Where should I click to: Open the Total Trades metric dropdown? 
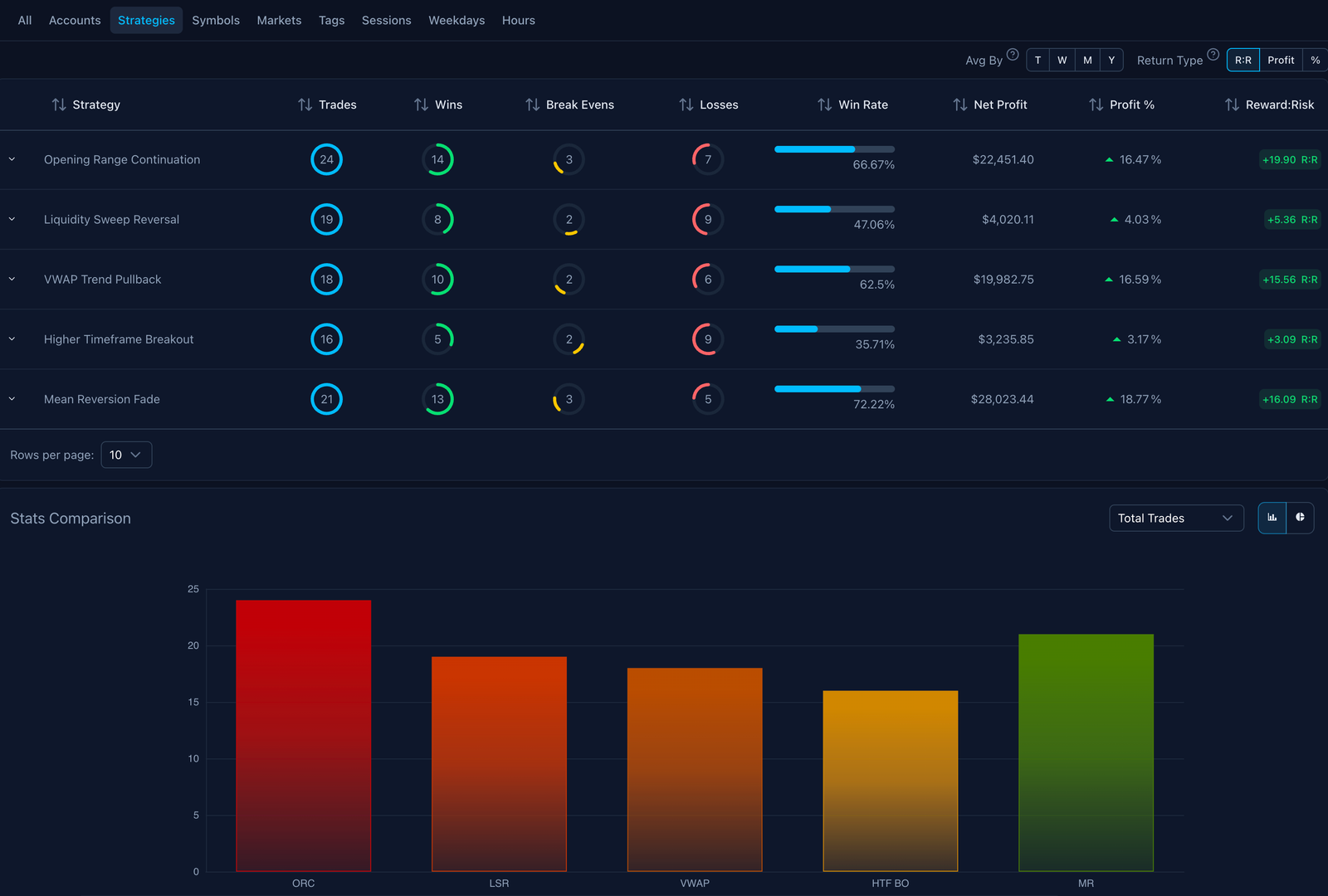point(1175,518)
